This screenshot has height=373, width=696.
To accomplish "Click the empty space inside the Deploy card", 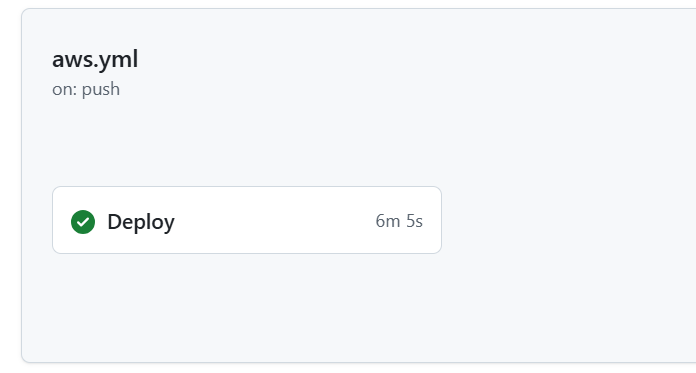I will [275, 221].
